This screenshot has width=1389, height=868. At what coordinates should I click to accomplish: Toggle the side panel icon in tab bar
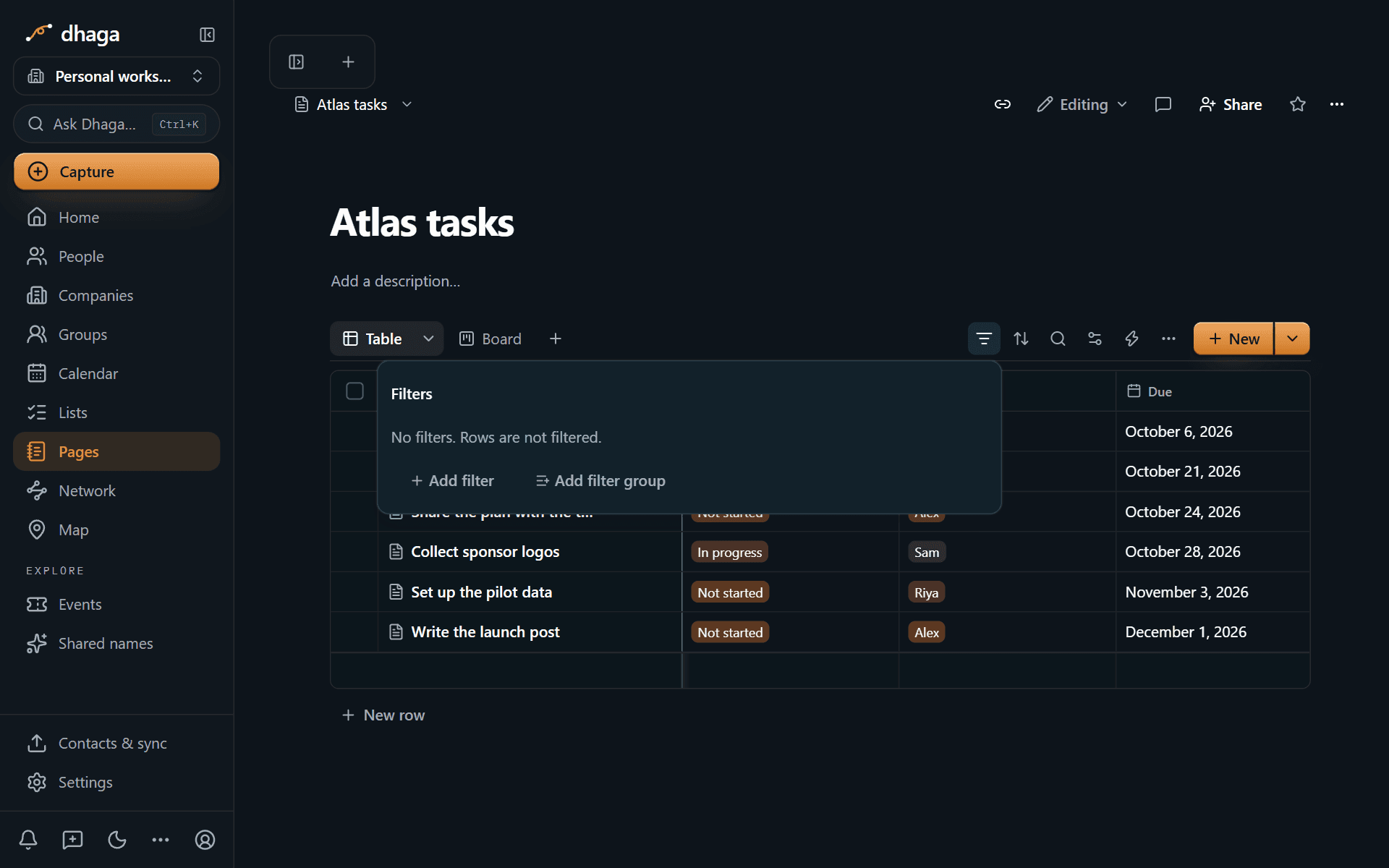[x=297, y=62]
